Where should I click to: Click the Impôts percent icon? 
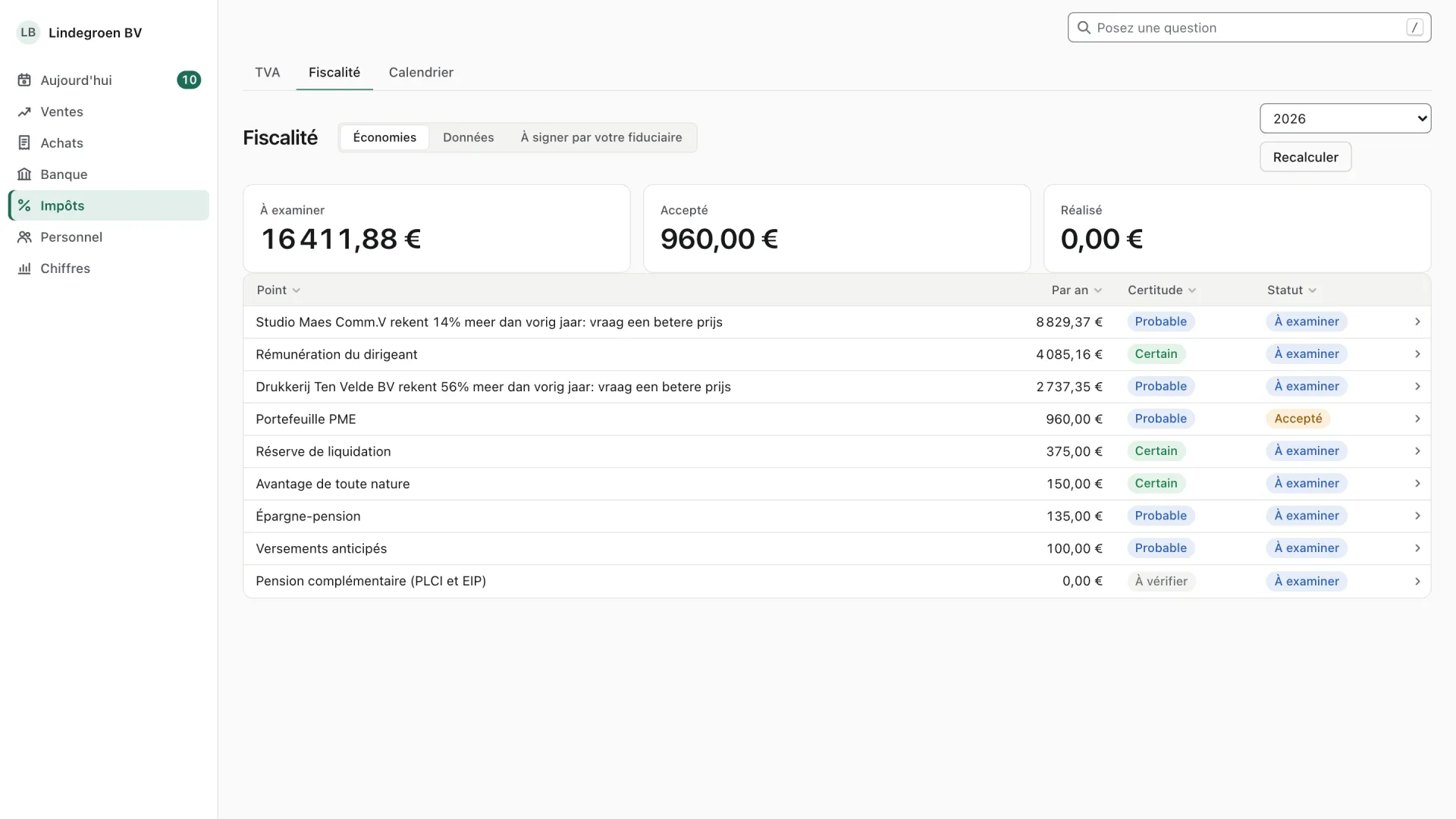24,206
